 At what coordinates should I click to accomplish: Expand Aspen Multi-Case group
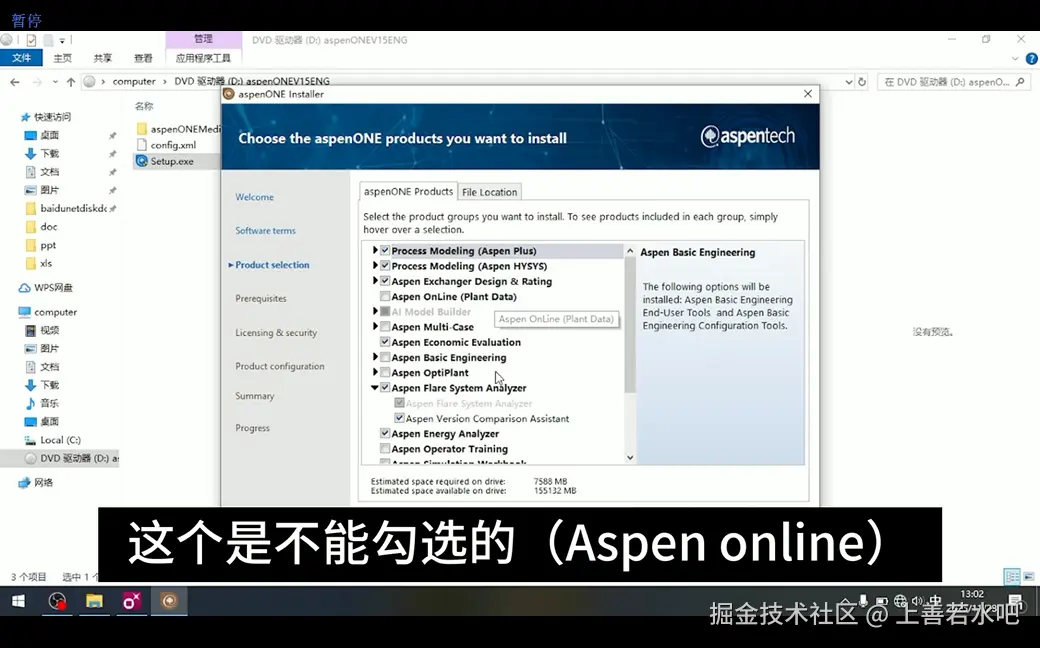pyautogui.click(x=375, y=327)
